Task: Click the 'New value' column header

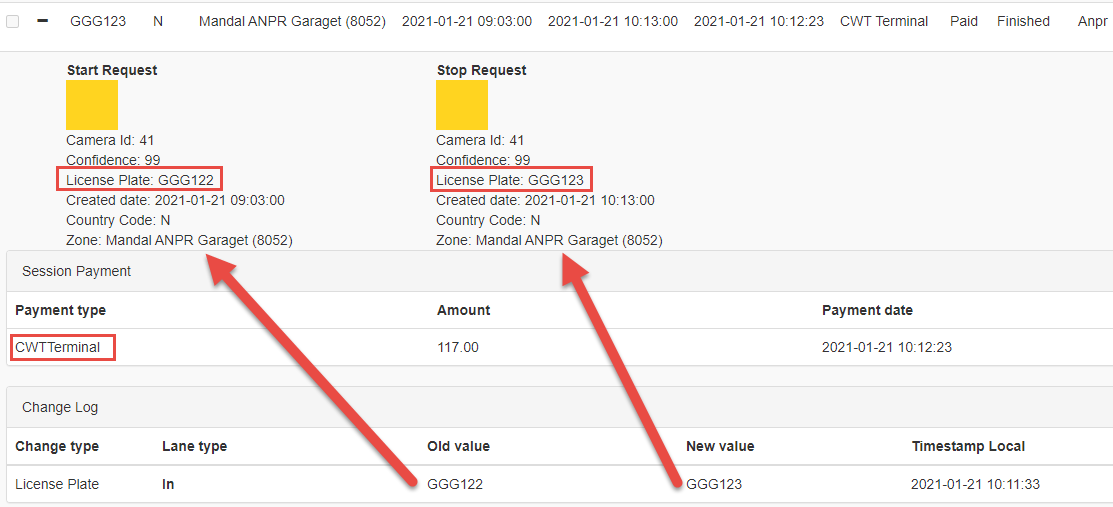Action: (x=720, y=447)
